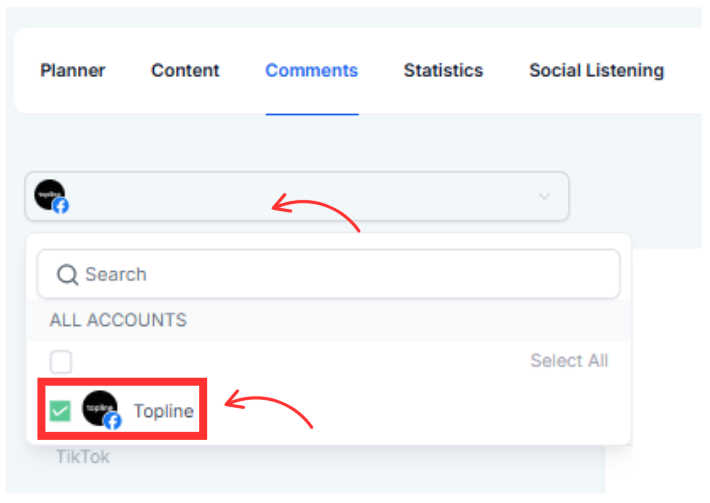Tick the empty select-all checkbox

[x=61, y=361]
